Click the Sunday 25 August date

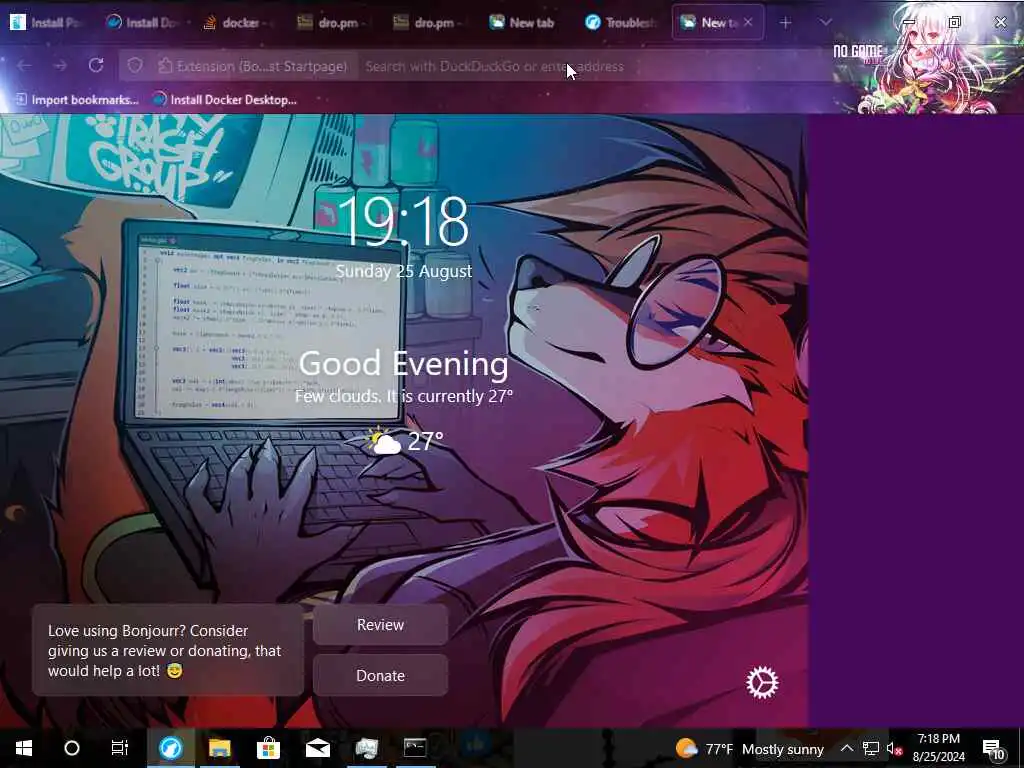pyautogui.click(x=404, y=271)
